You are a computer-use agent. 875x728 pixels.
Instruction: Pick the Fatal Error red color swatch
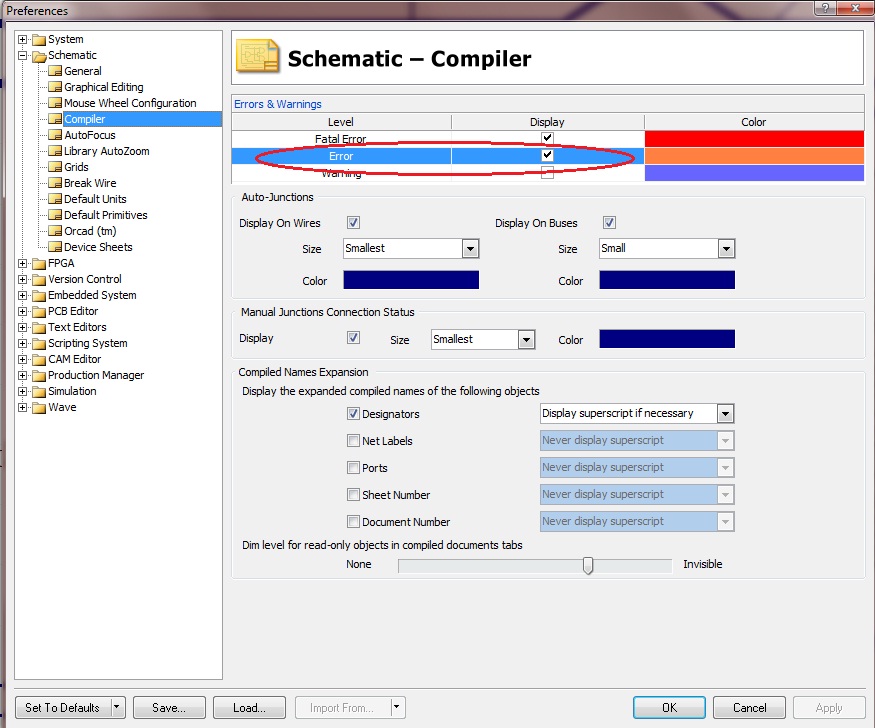click(754, 138)
